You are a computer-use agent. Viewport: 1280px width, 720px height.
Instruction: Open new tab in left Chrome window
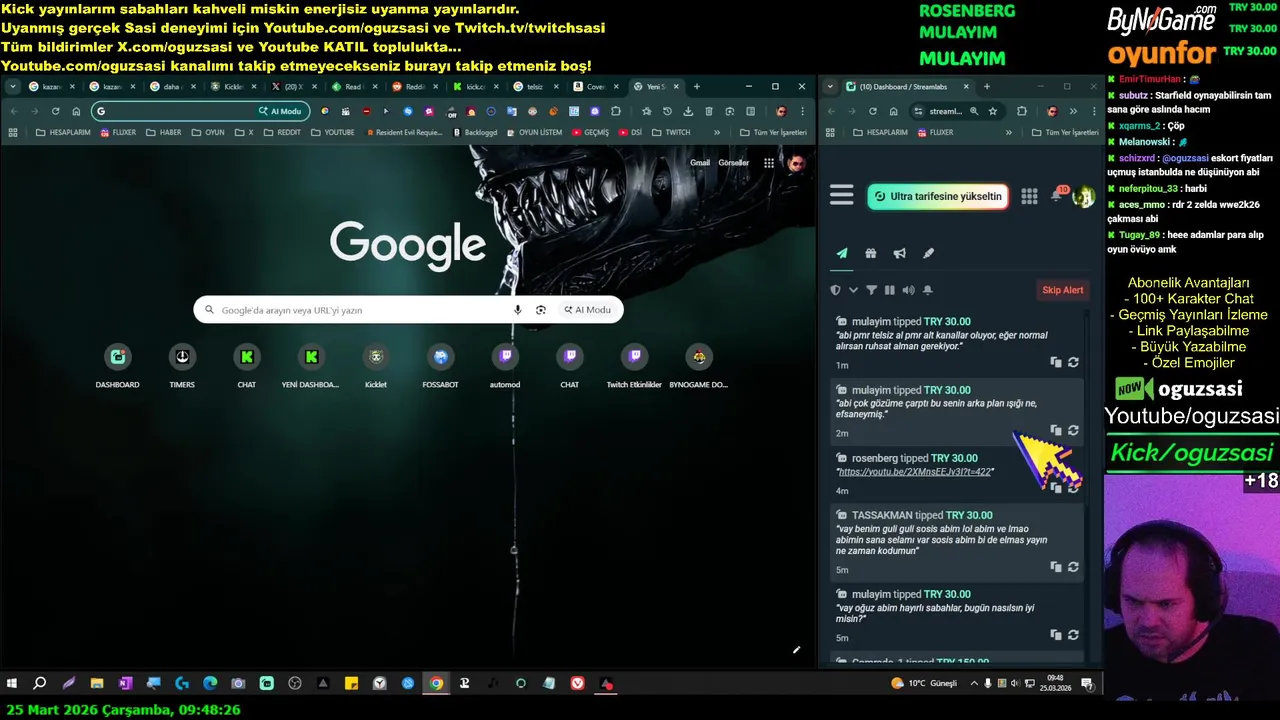point(697,87)
